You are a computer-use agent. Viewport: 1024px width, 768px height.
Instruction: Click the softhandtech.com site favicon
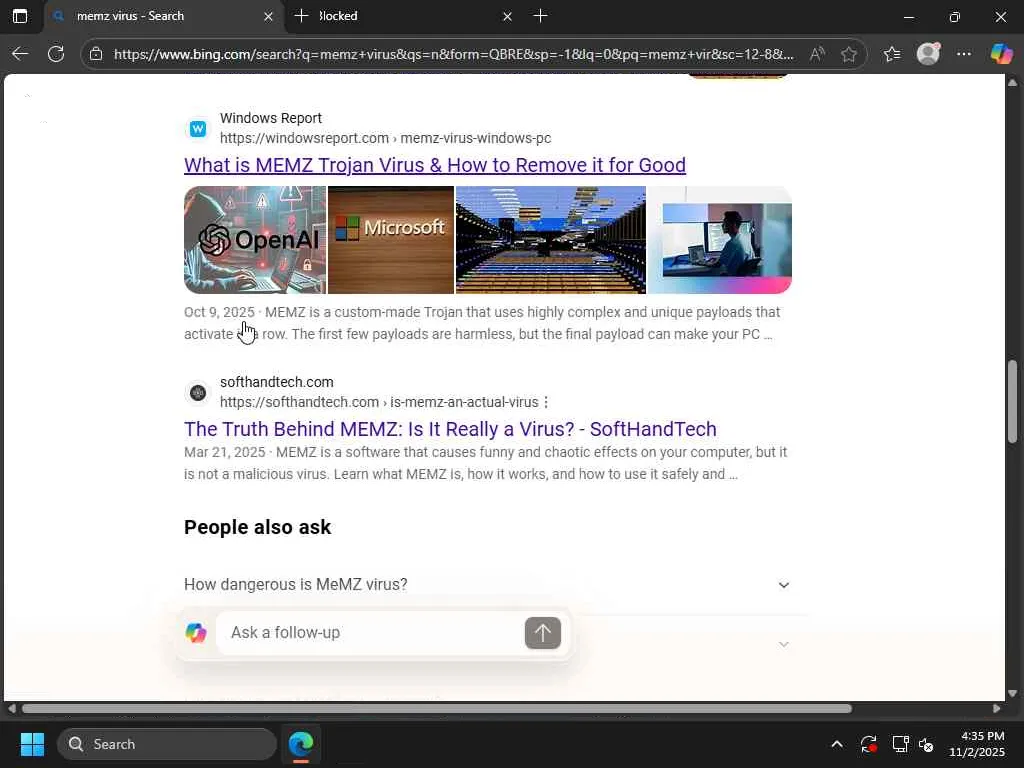coord(198,392)
